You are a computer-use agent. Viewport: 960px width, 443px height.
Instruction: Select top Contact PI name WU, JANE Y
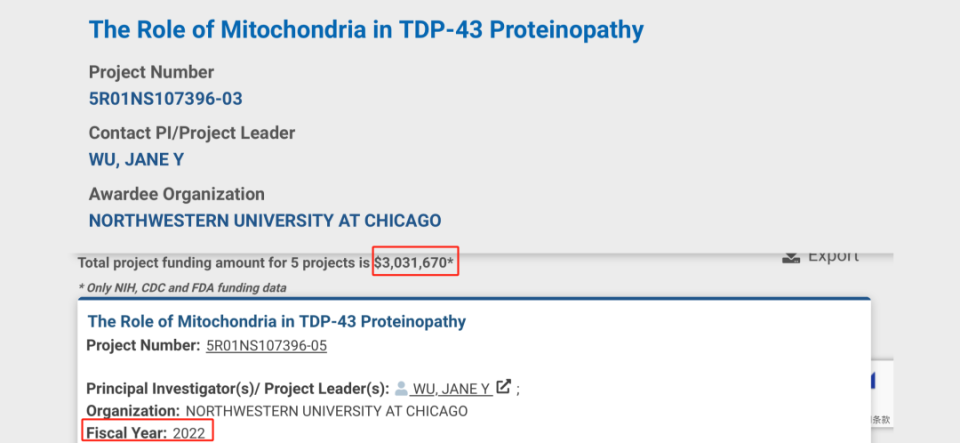coord(137,160)
